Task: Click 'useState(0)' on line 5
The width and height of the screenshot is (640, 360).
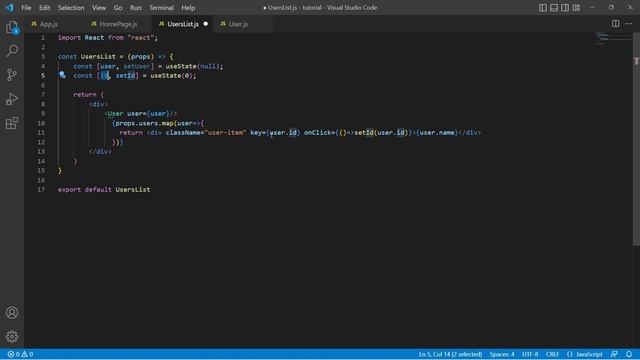Action: coord(171,76)
